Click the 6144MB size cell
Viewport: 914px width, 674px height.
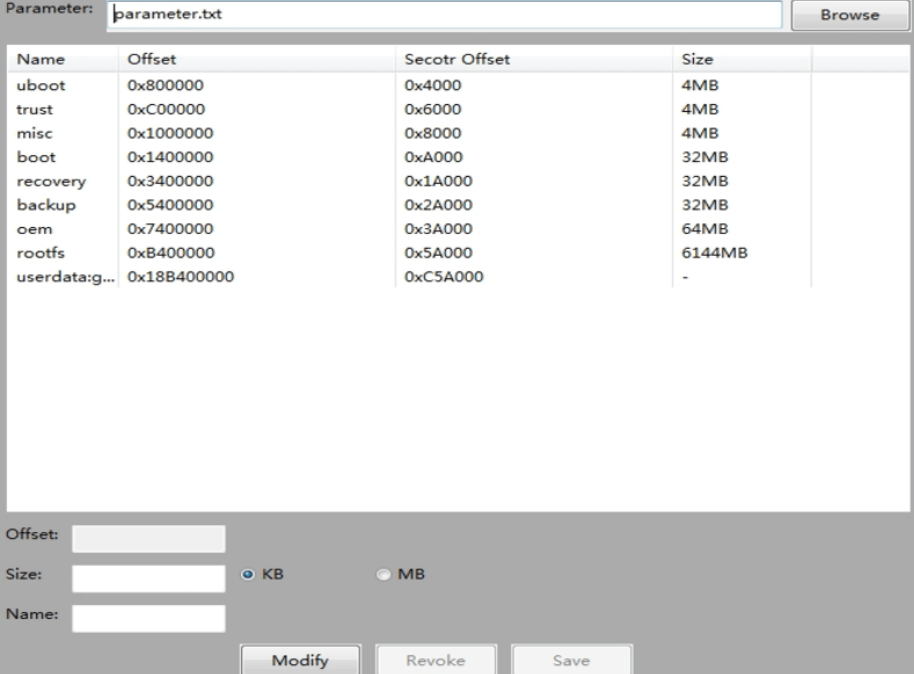point(715,252)
